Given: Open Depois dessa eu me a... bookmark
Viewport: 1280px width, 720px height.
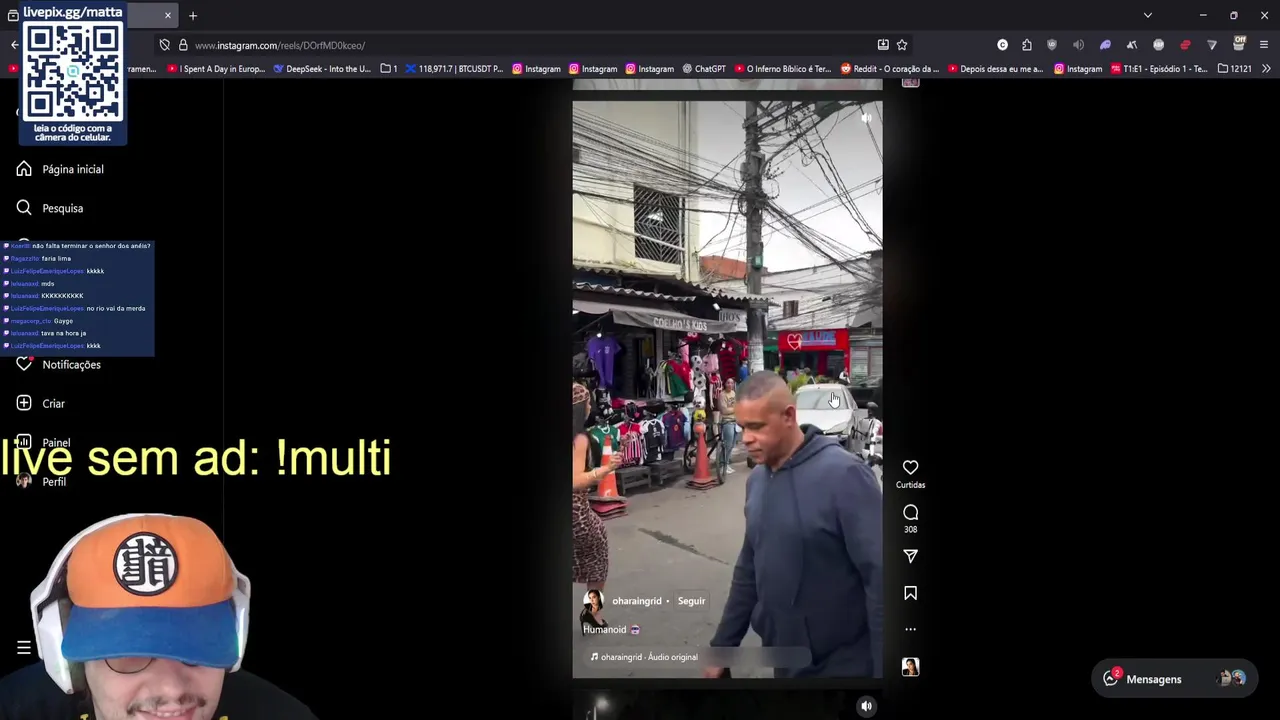Looking at the screenshot, I should (995, 69).
